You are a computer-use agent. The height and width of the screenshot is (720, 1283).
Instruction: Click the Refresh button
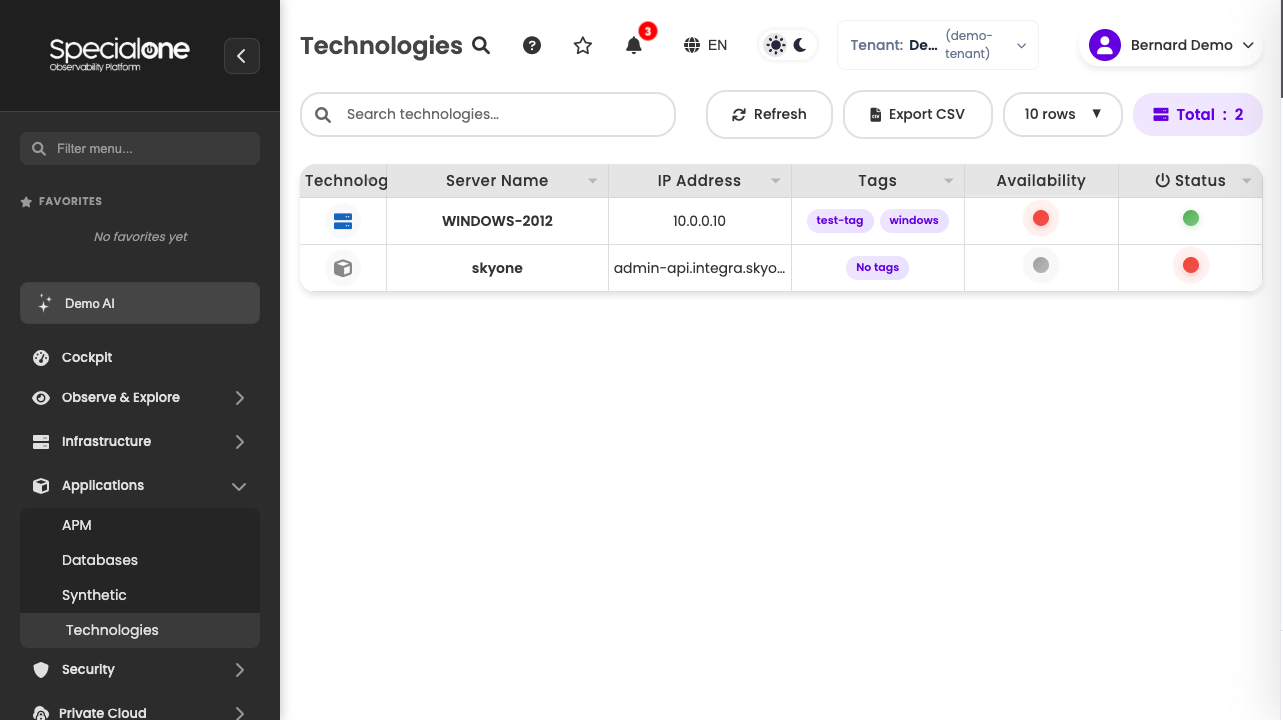pyautogui.click(x=769, y=114)
